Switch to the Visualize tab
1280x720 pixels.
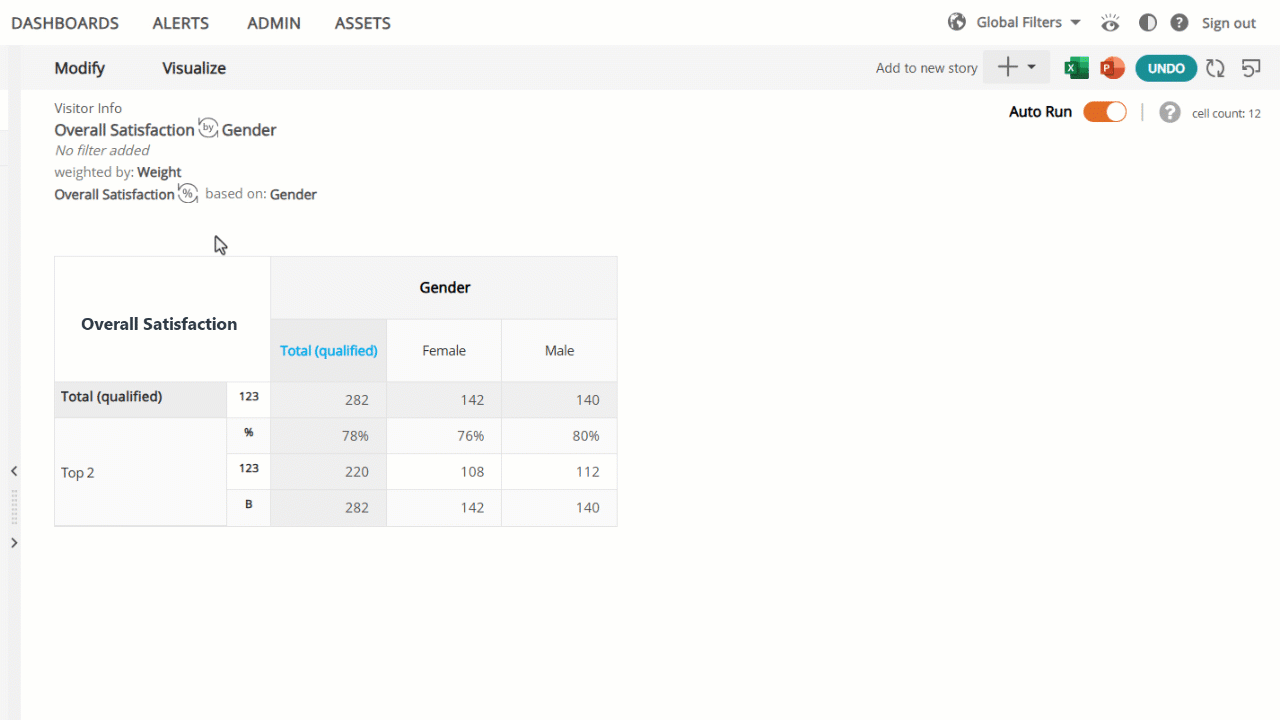coord(194,68)
